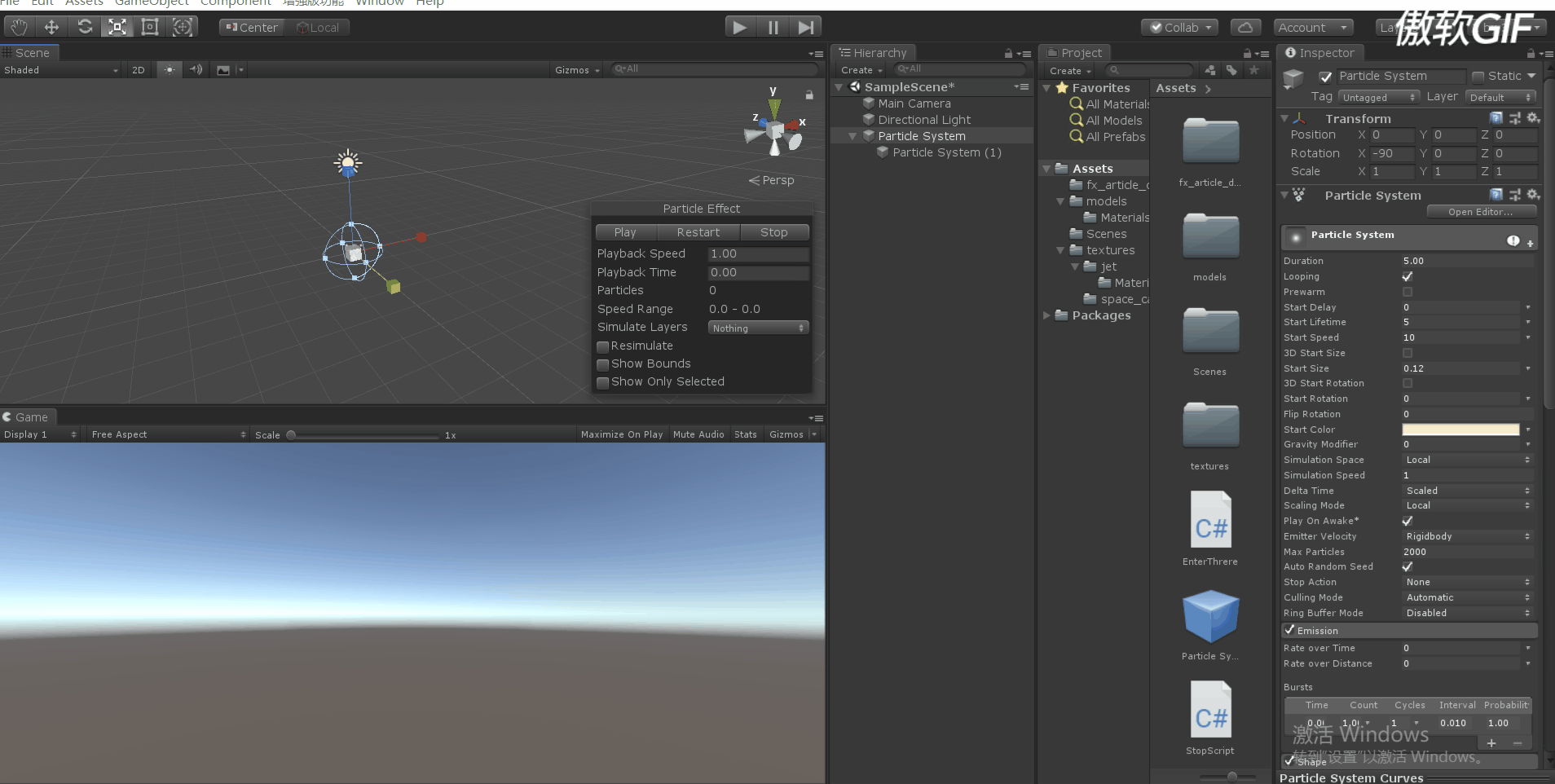This screenshot has height=784, width=1555.
Task: Open the cloud services icon
Action: coord(1245,27)
